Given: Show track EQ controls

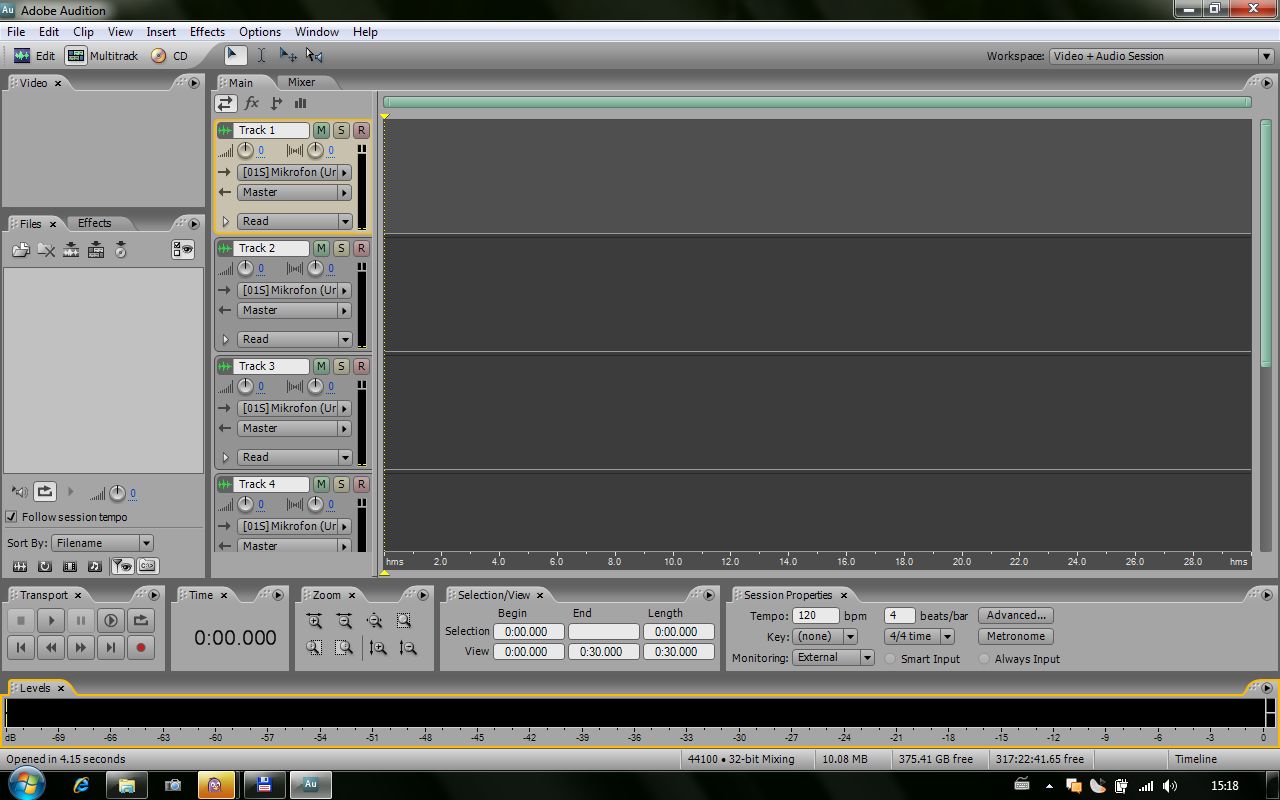Looking at the screenshot, I should [301, 103].
